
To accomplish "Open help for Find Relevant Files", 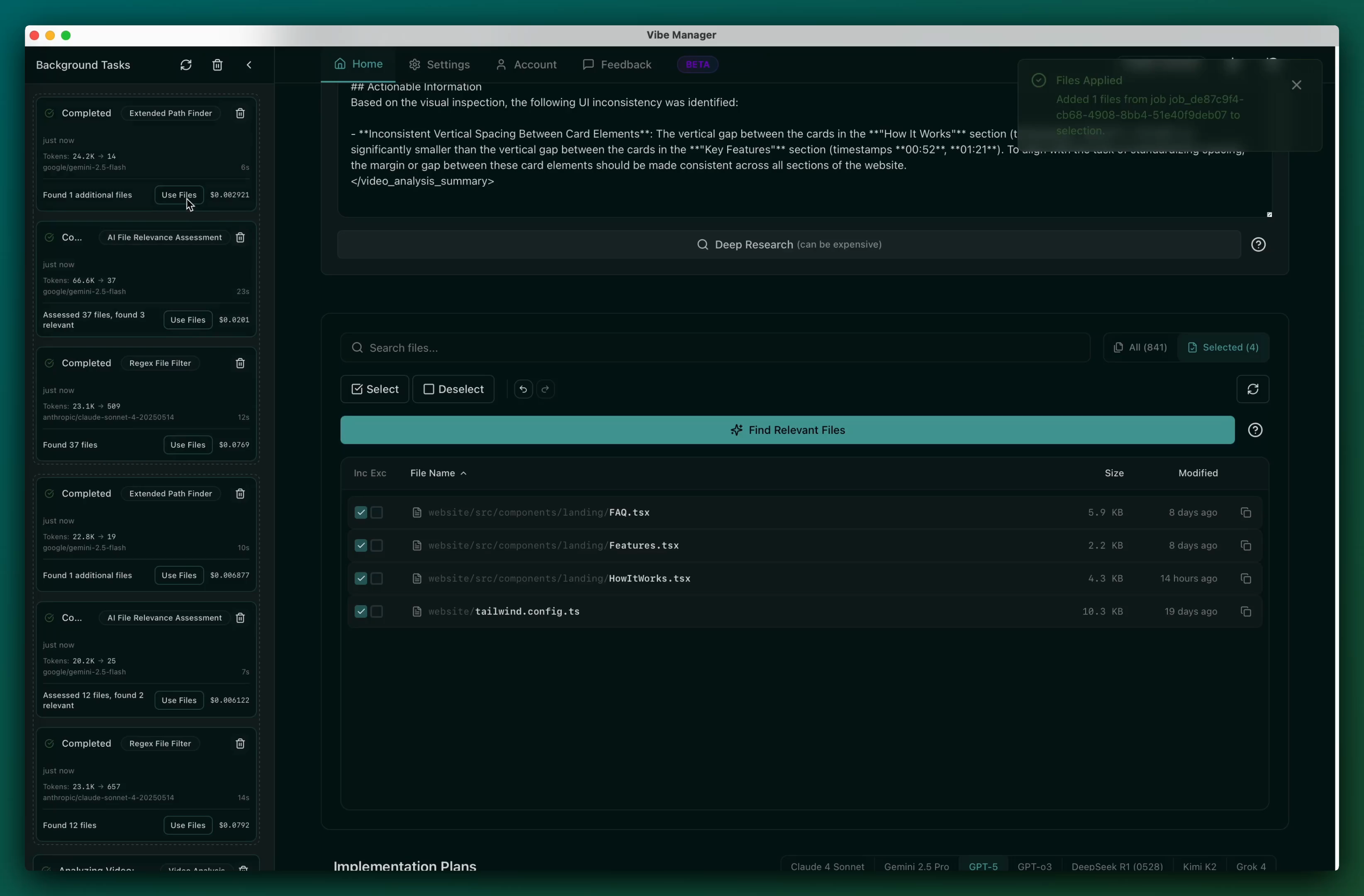I will coord(1255,430).
